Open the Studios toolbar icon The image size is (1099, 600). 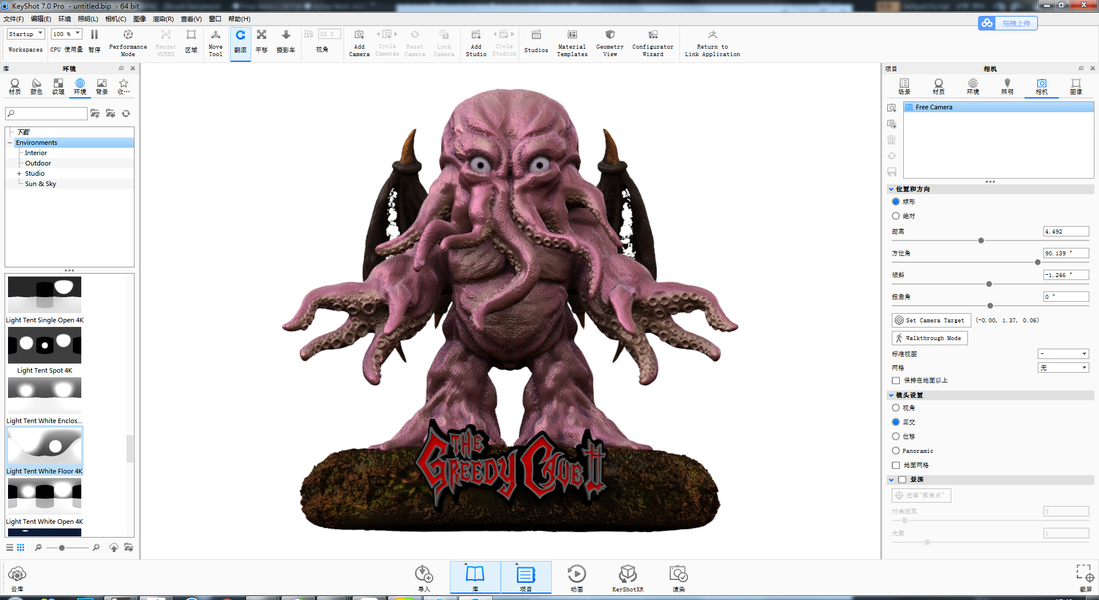(x=536, y=35)
